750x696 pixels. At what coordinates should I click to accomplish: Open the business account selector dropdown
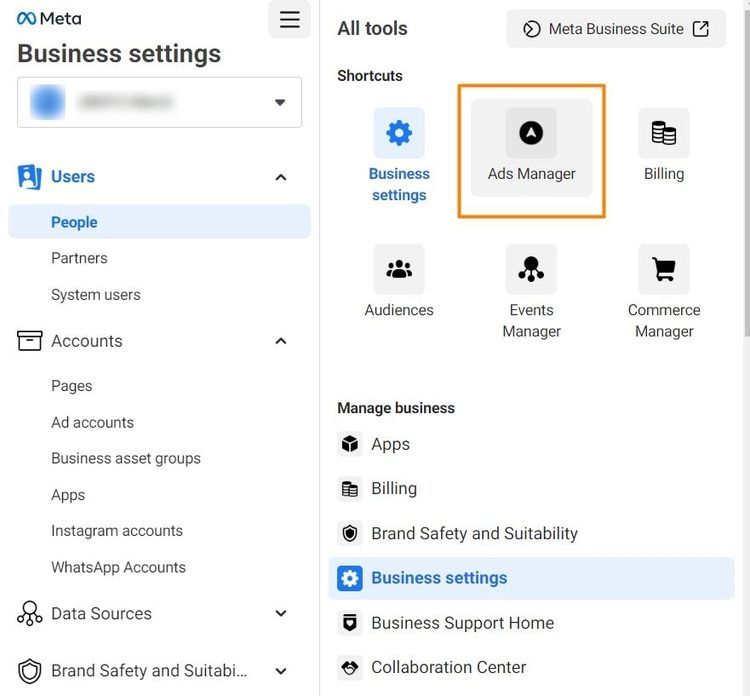[159, 102]
